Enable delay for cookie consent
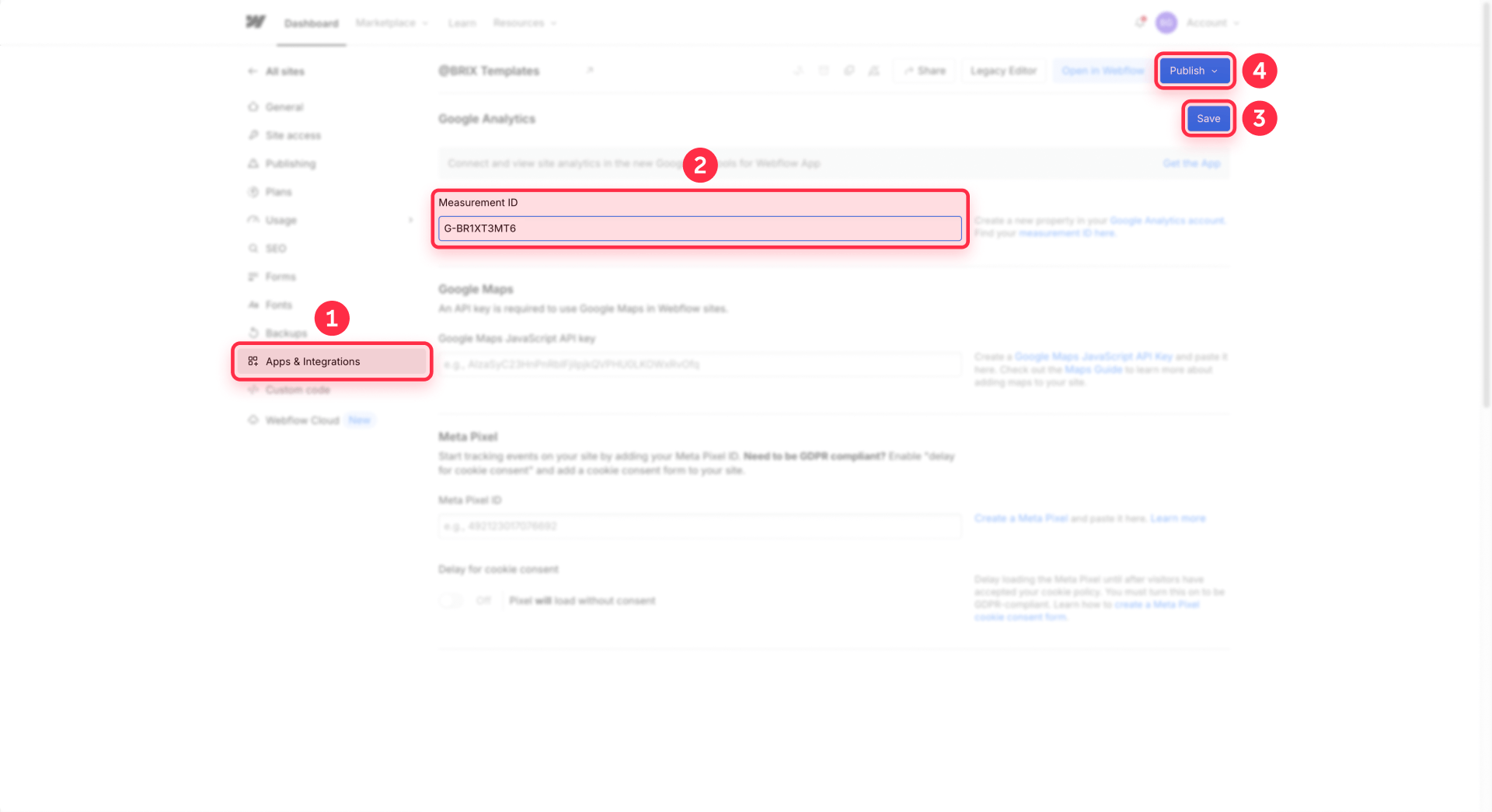1492x812 pixels. point(450,600)
